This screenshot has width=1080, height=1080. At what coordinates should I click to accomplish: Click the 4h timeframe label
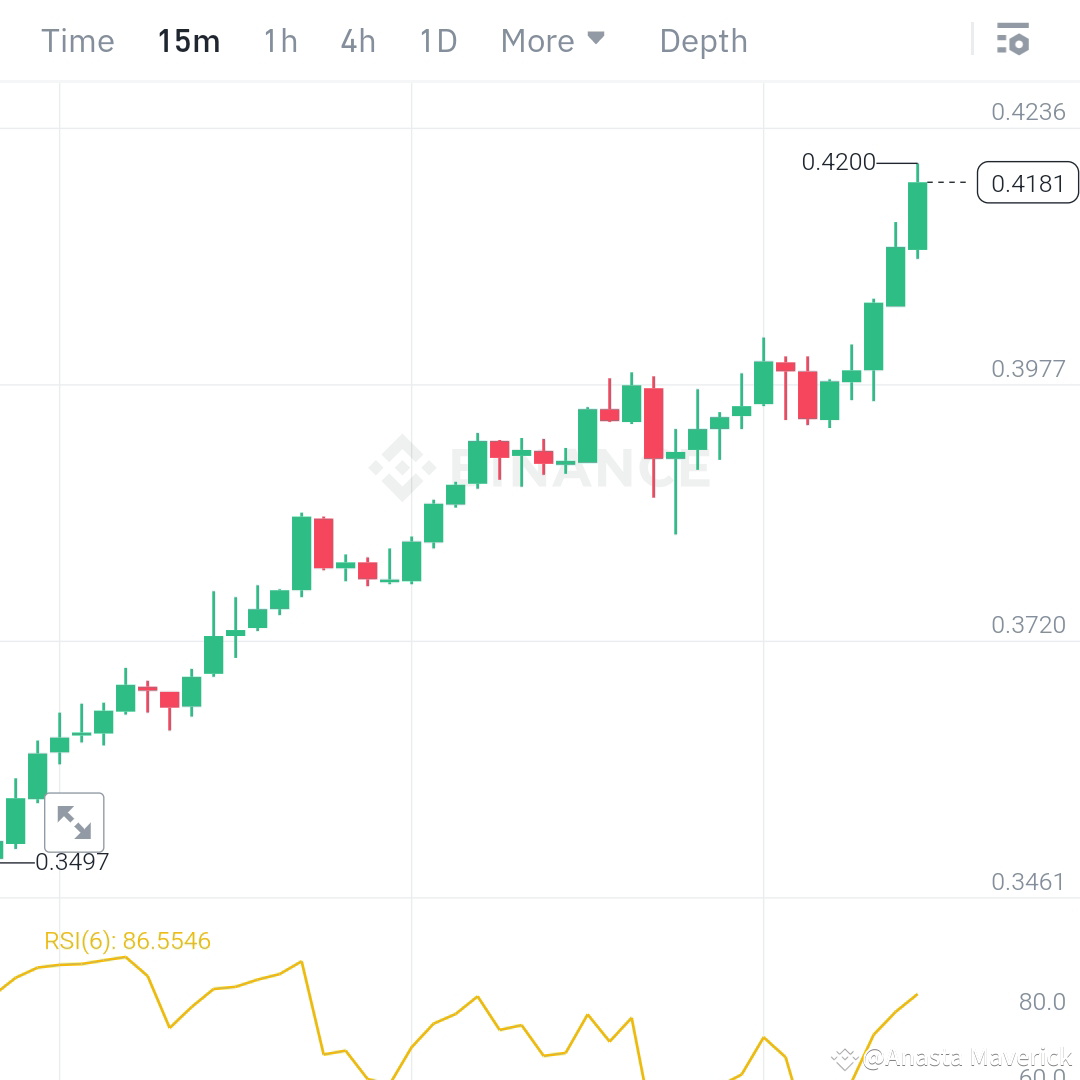[357, 41]
